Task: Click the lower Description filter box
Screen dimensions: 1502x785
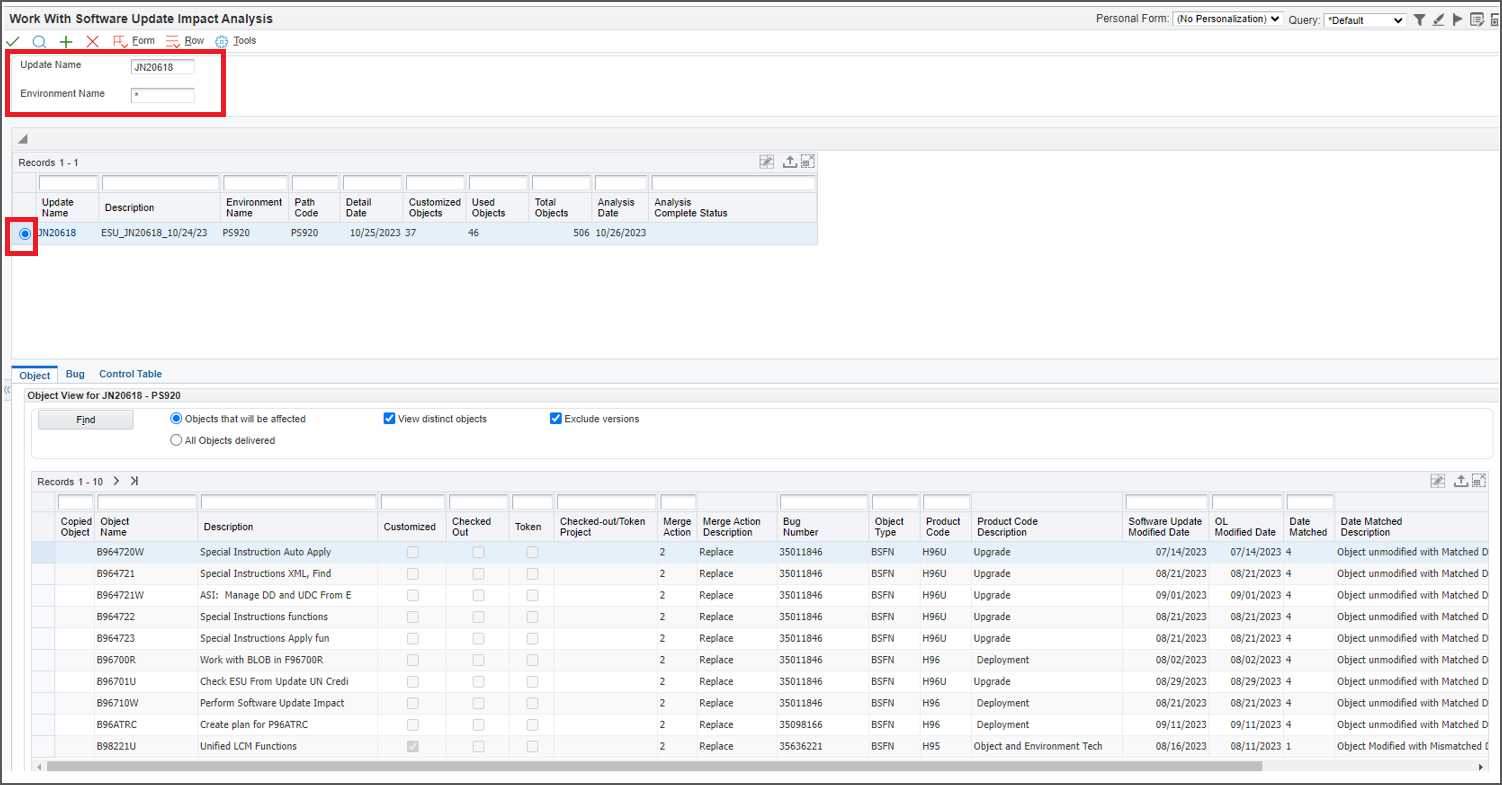Action: click(289, 502)
